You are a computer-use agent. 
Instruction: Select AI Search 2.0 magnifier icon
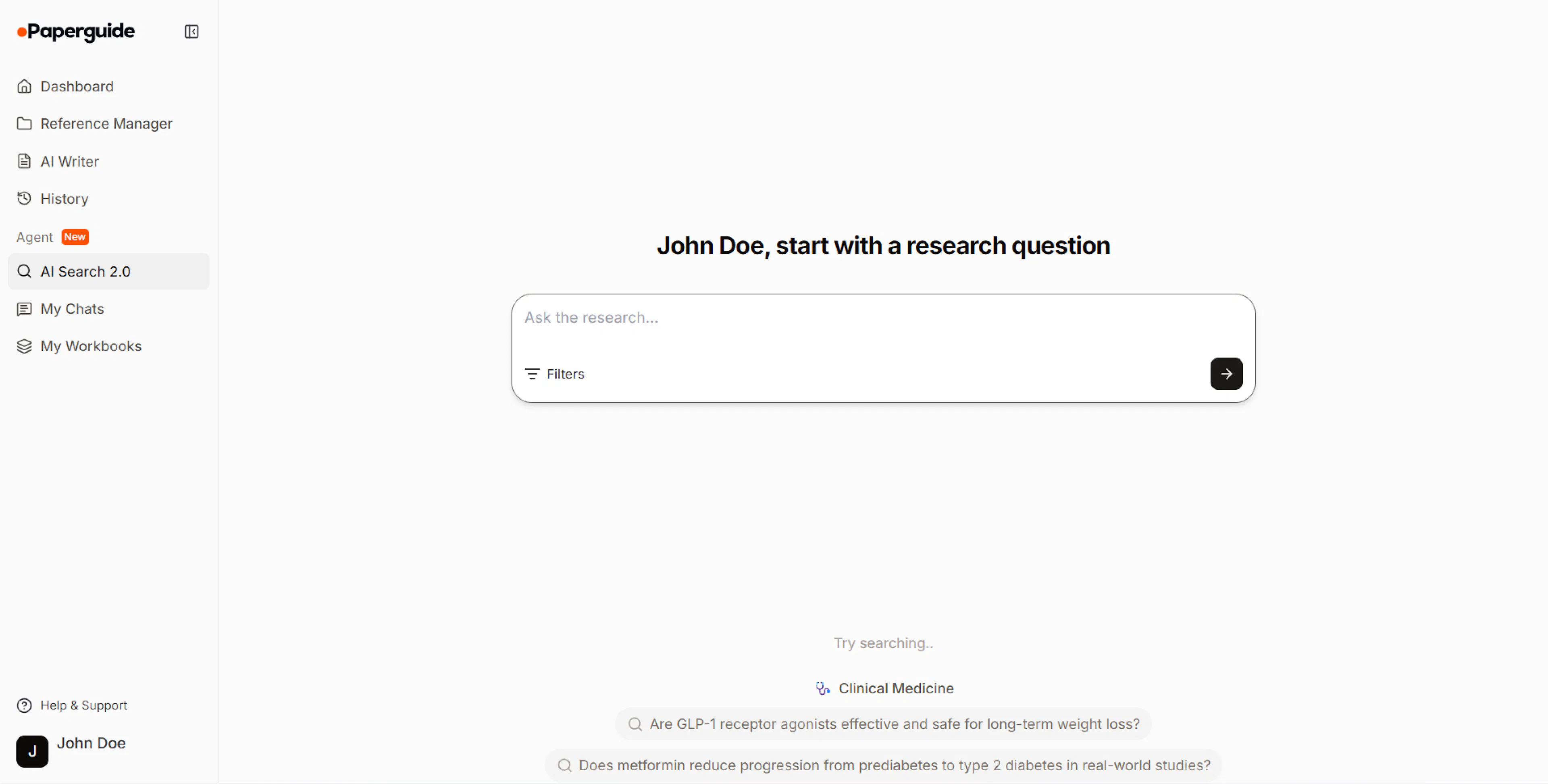click(25, 271)
